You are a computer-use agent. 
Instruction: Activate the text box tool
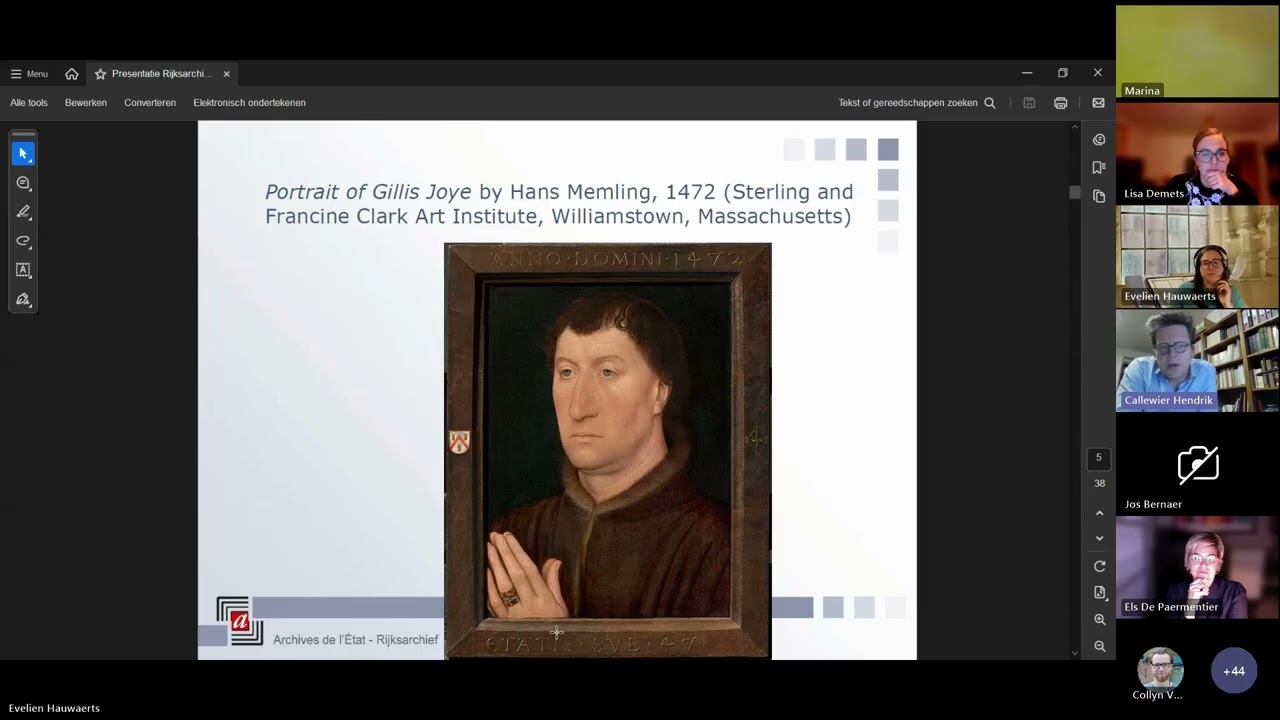(x=23, y=270)
